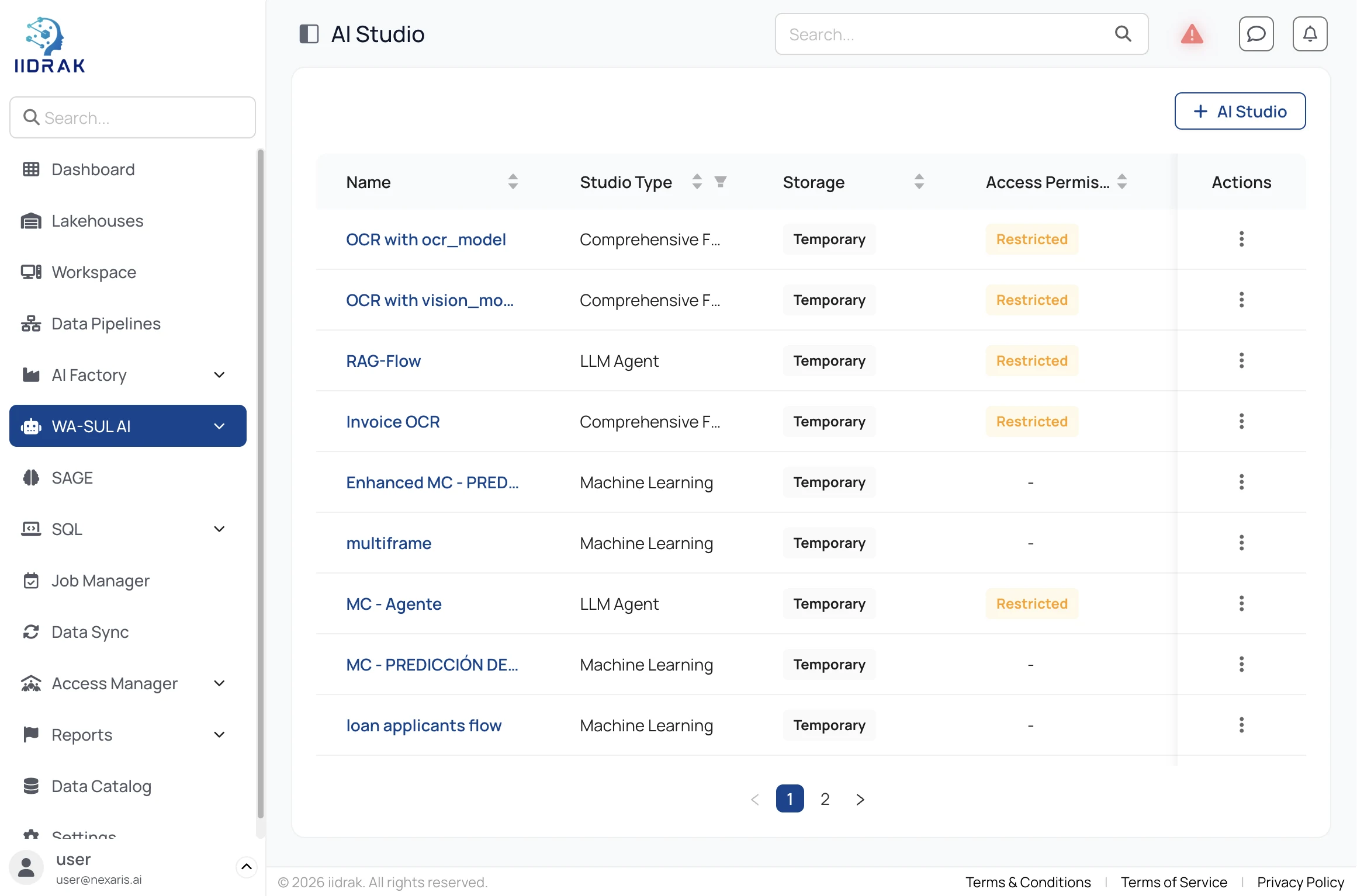
Task: Expand the AI Factory menu chevron
Action: pos(219,374)
